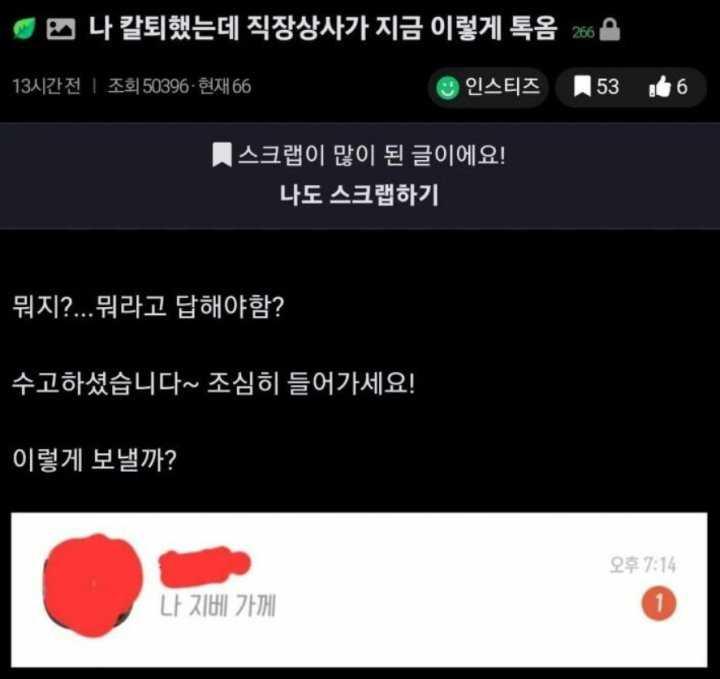
Task: Click the message text 나 집에 가께
Action: [x=218, y=606]
